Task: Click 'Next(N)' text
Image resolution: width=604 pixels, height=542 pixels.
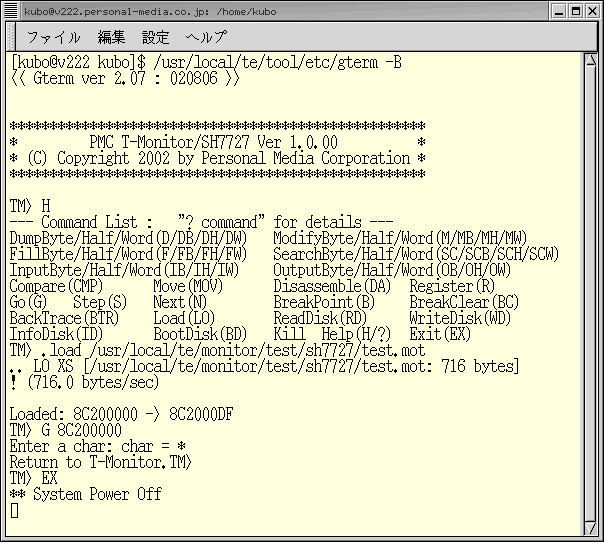Action: point(180,302)
